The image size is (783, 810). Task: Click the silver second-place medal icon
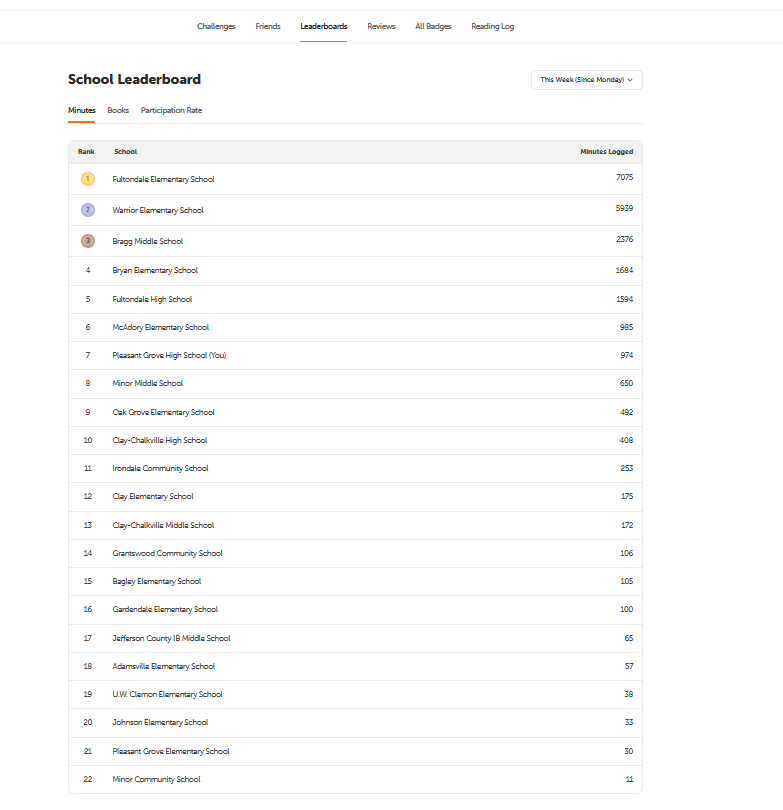click(88, 210)
